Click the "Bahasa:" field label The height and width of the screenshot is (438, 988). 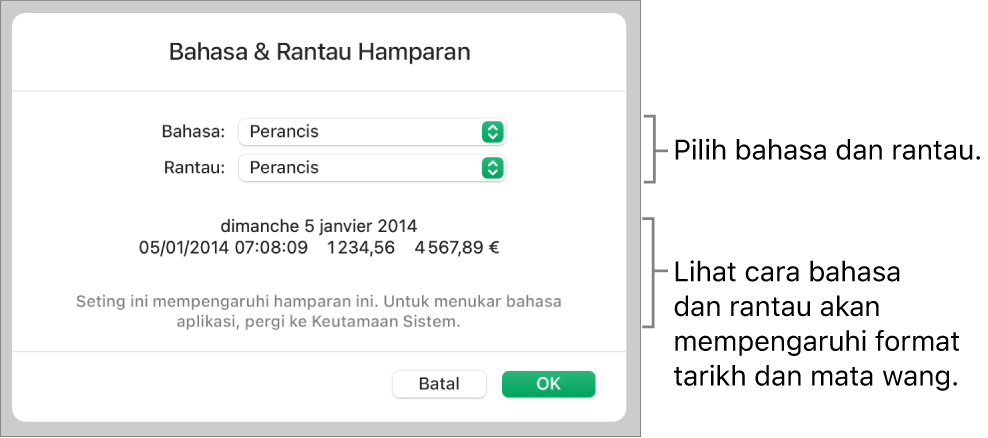point(193,131)
